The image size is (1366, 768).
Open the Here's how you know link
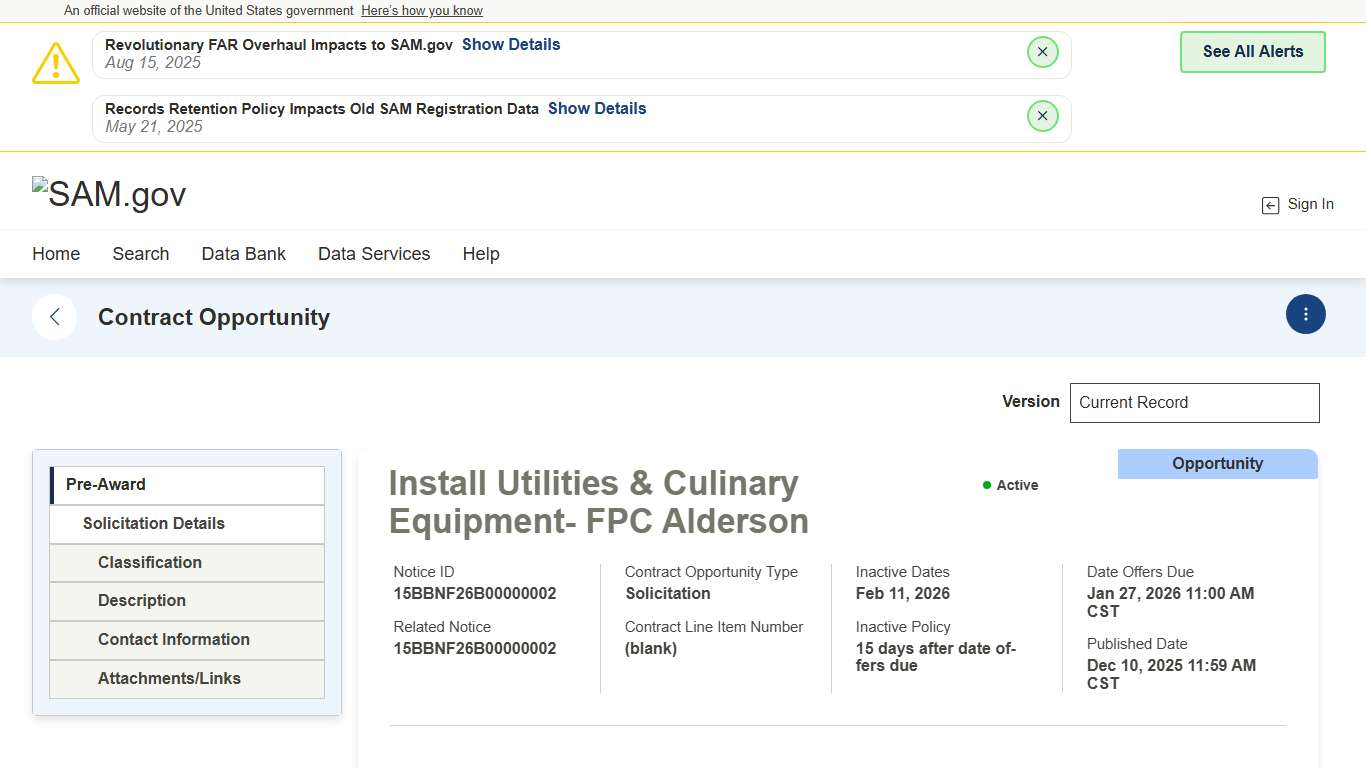[x=421, y=11]
